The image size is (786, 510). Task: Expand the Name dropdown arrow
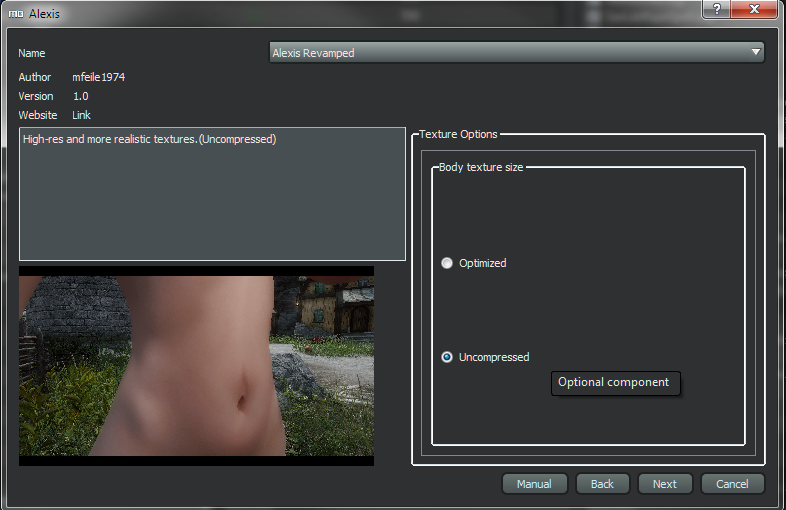click(756, 53)
